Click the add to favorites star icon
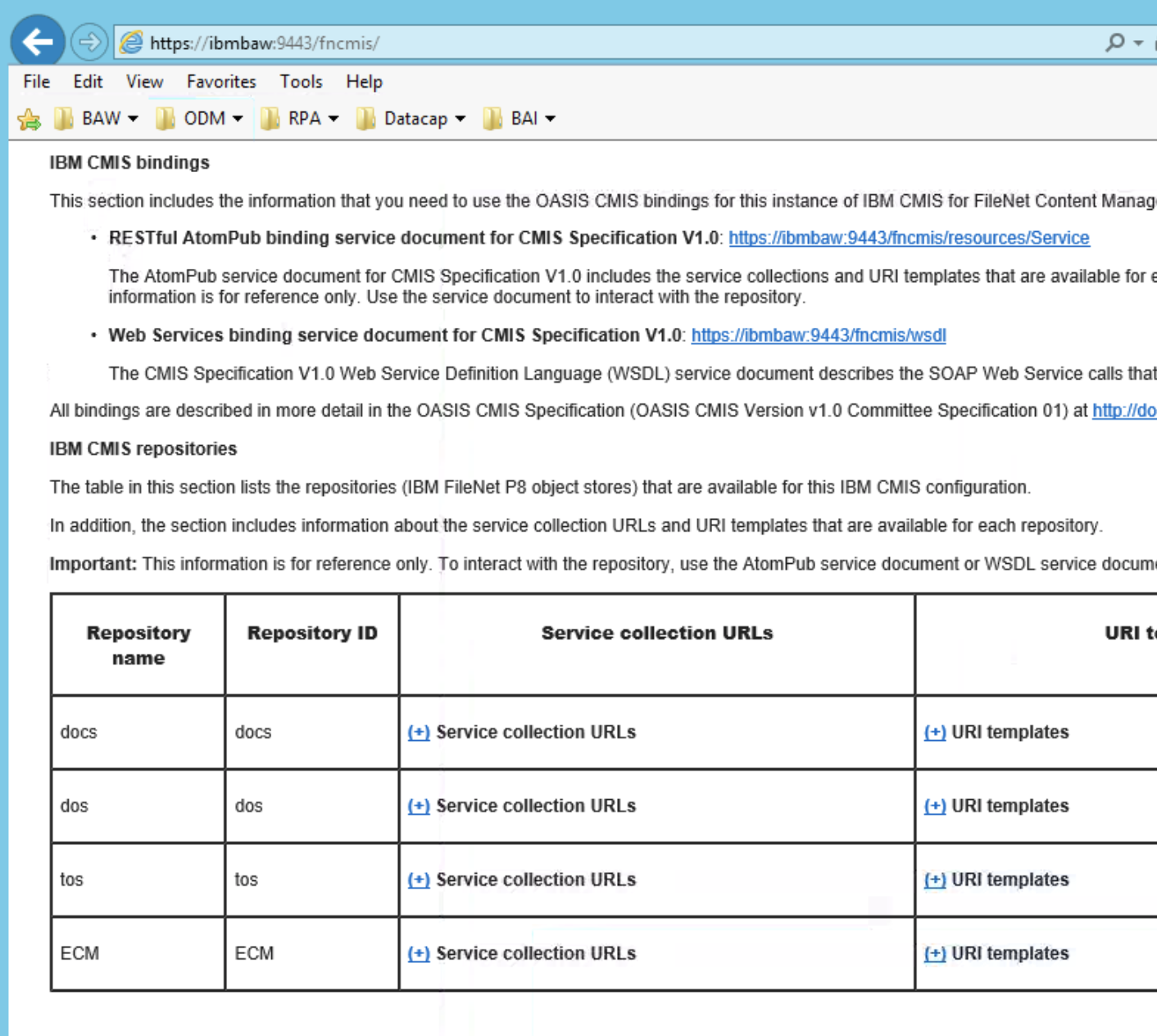Image resolution: width=1157 pixels, height=1036 pixels. (x=29, y=120)
